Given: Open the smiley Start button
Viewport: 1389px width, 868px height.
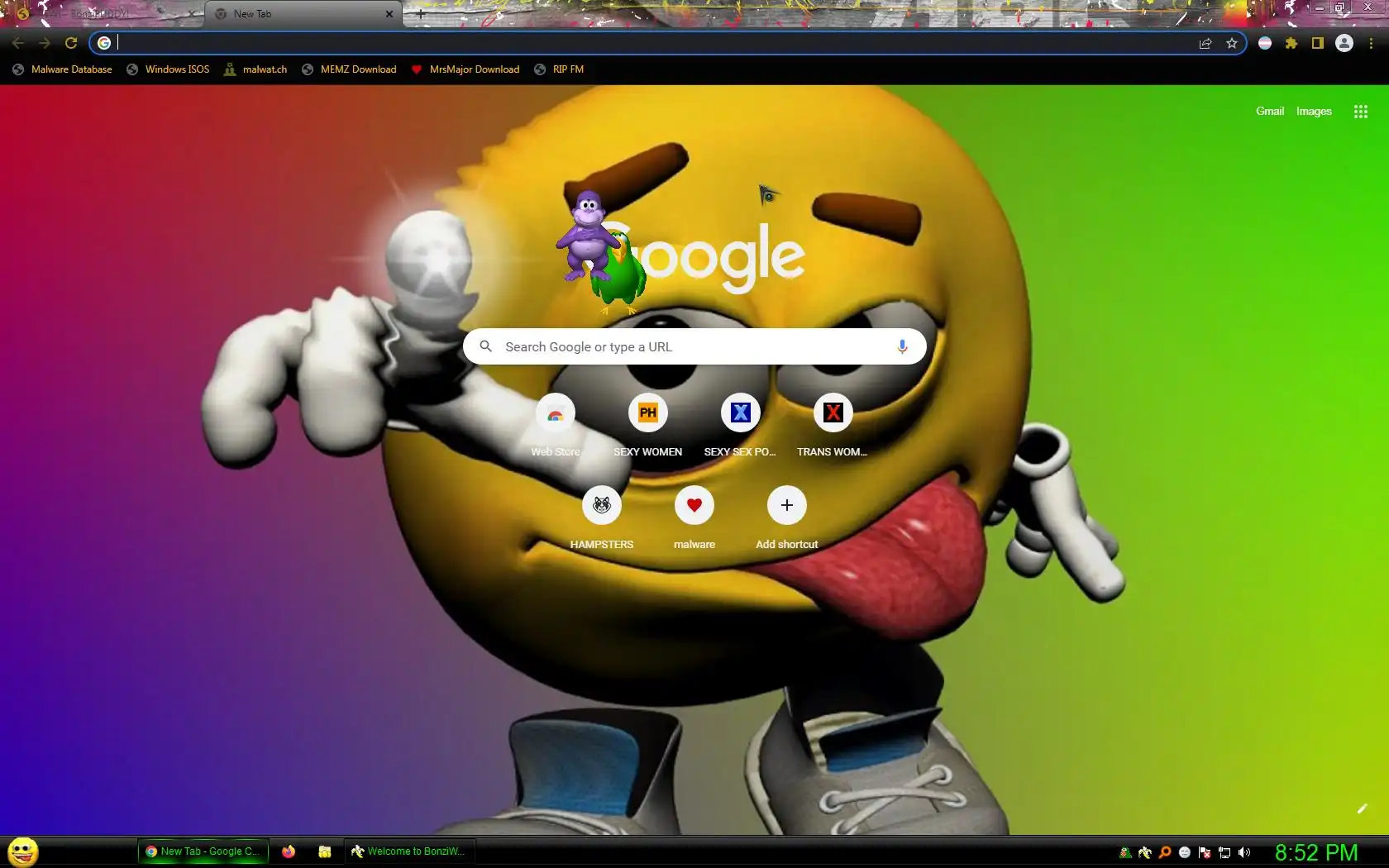Looking at the screenshot, I should point(23,851).
